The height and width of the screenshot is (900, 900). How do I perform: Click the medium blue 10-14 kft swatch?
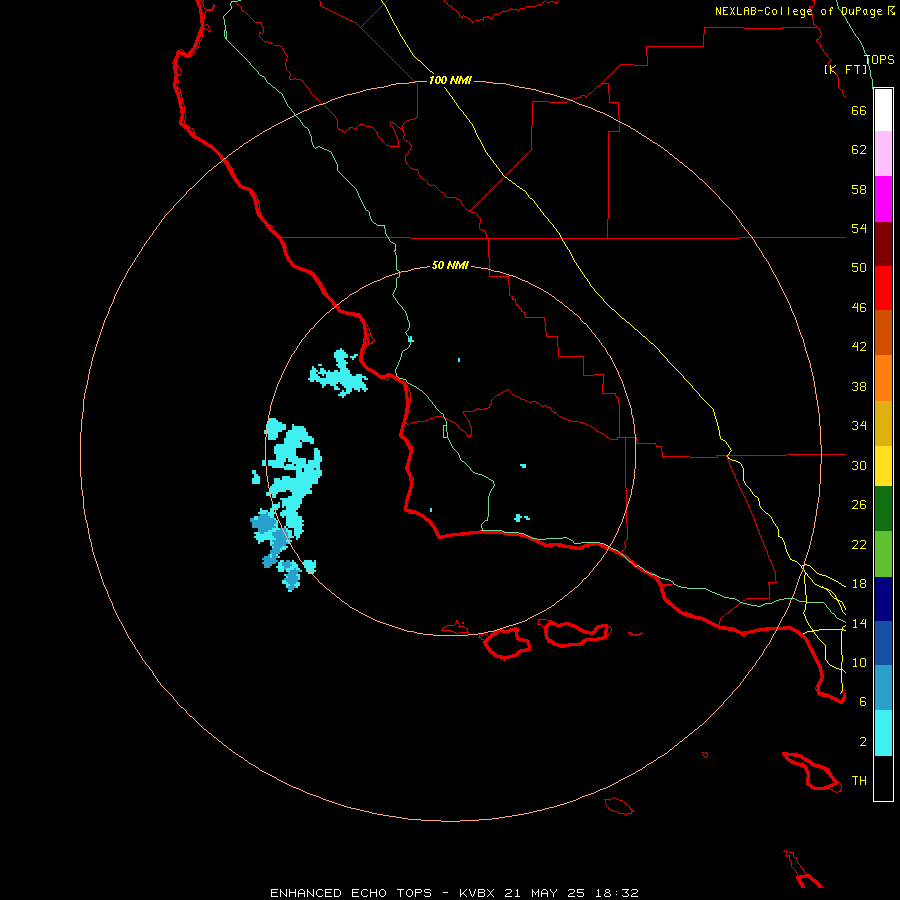[883, 643]
